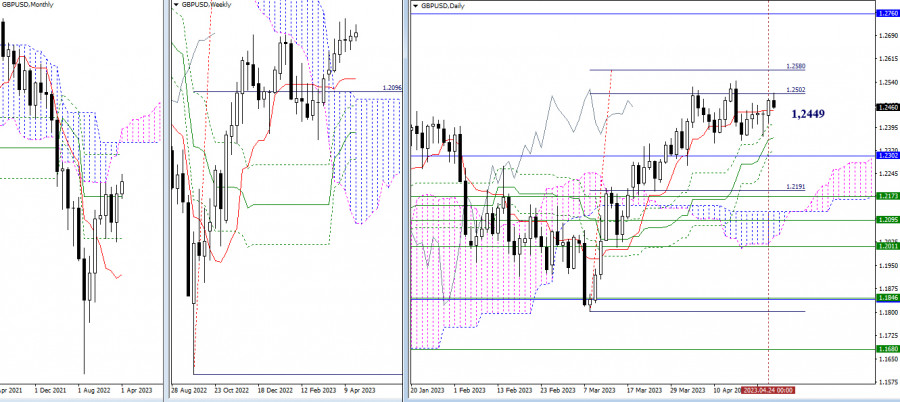Click the 1 Dec 2021 date on the monthly axis

pos(51,390)
